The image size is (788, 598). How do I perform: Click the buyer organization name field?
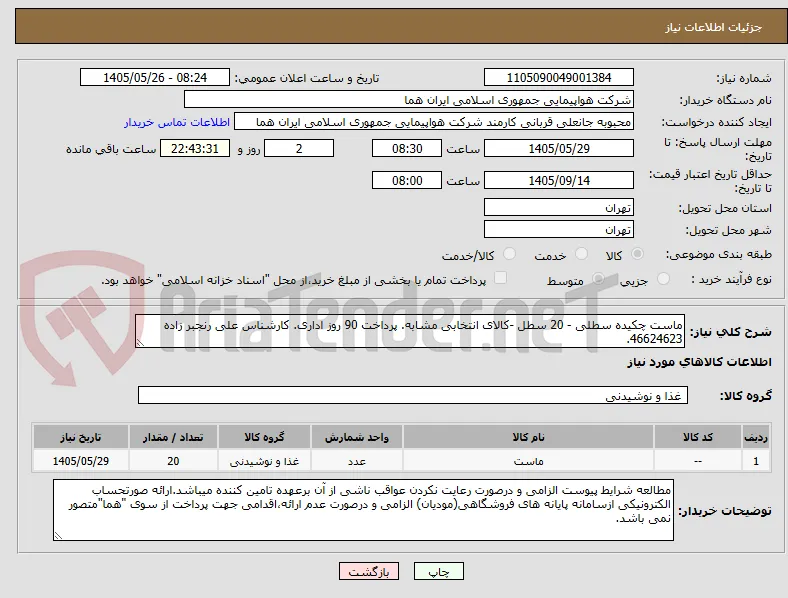[409, 99]
